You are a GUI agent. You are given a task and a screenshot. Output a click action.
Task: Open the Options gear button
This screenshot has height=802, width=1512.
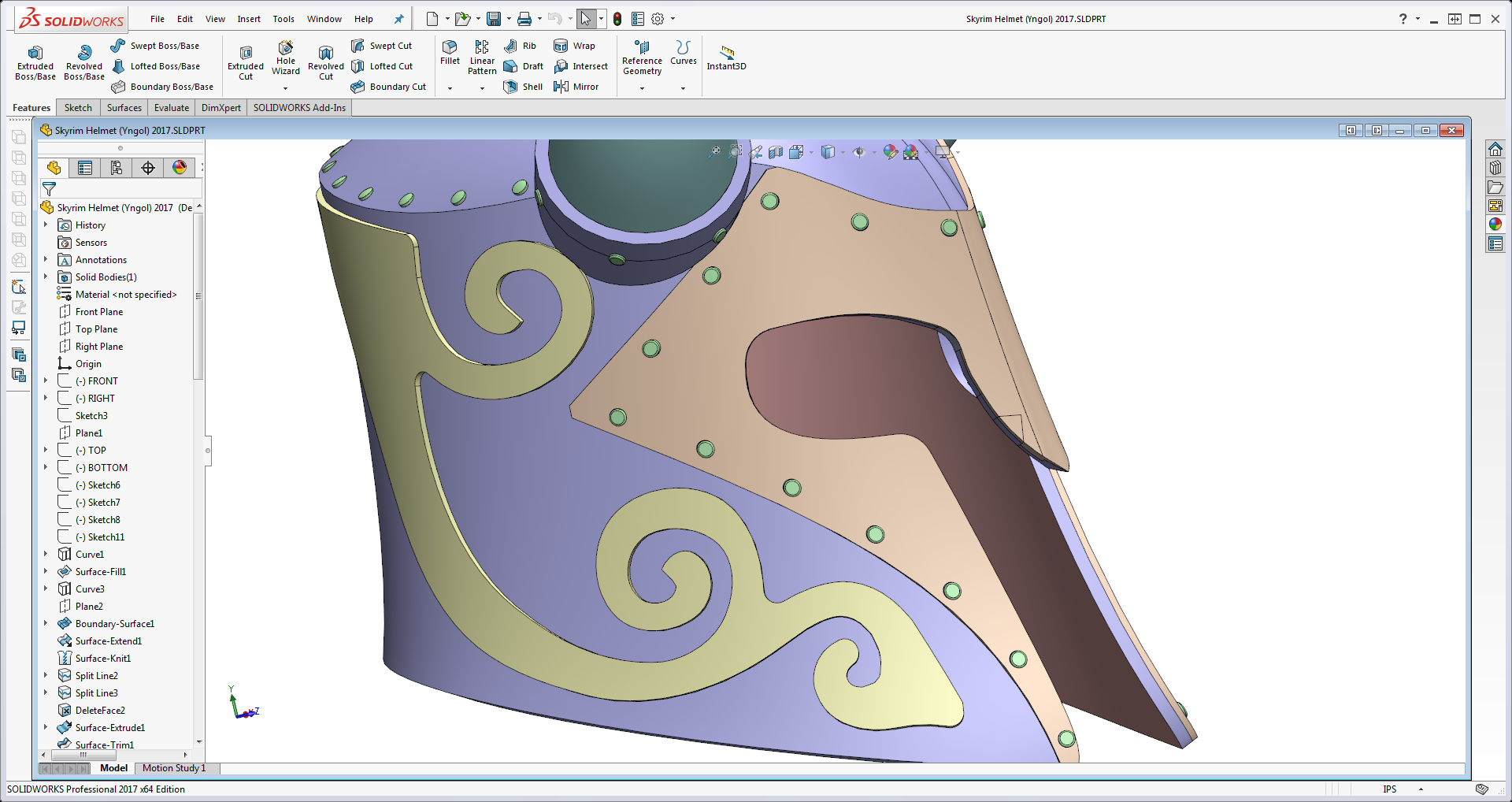coord(658,18)
